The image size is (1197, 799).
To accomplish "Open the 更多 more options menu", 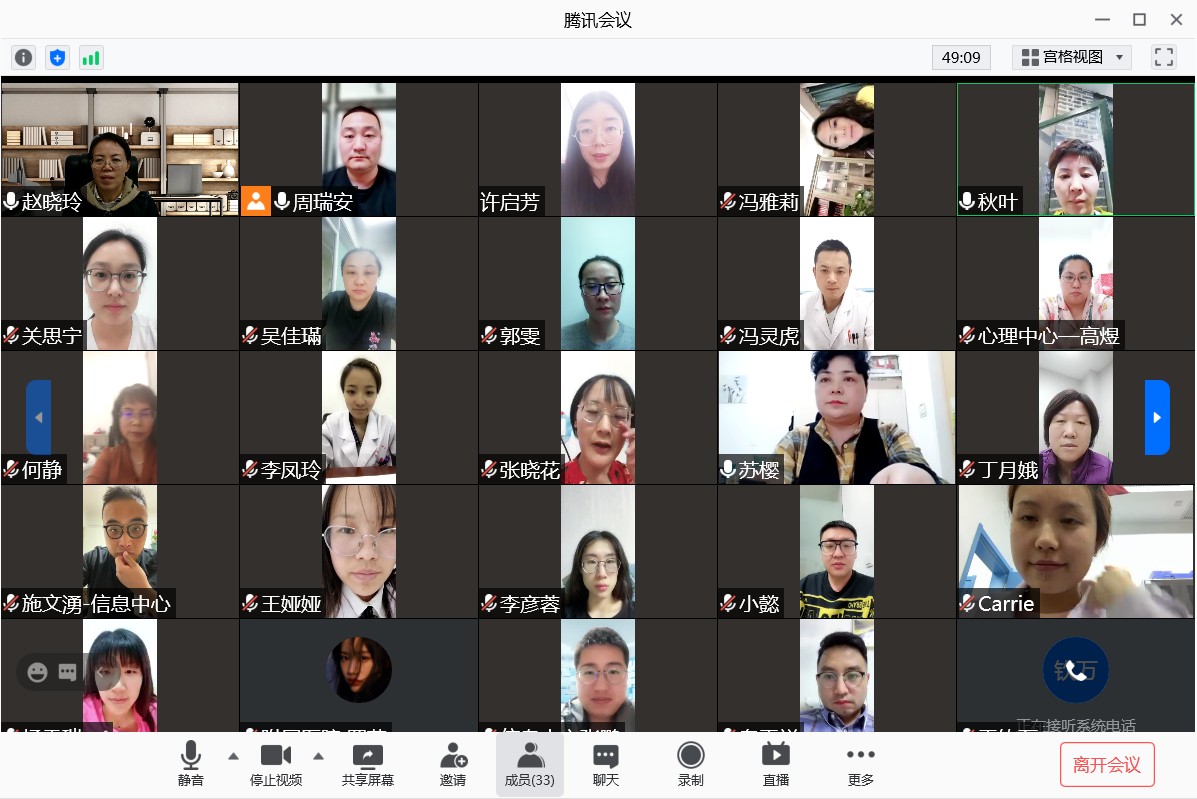I will [860, 765].
